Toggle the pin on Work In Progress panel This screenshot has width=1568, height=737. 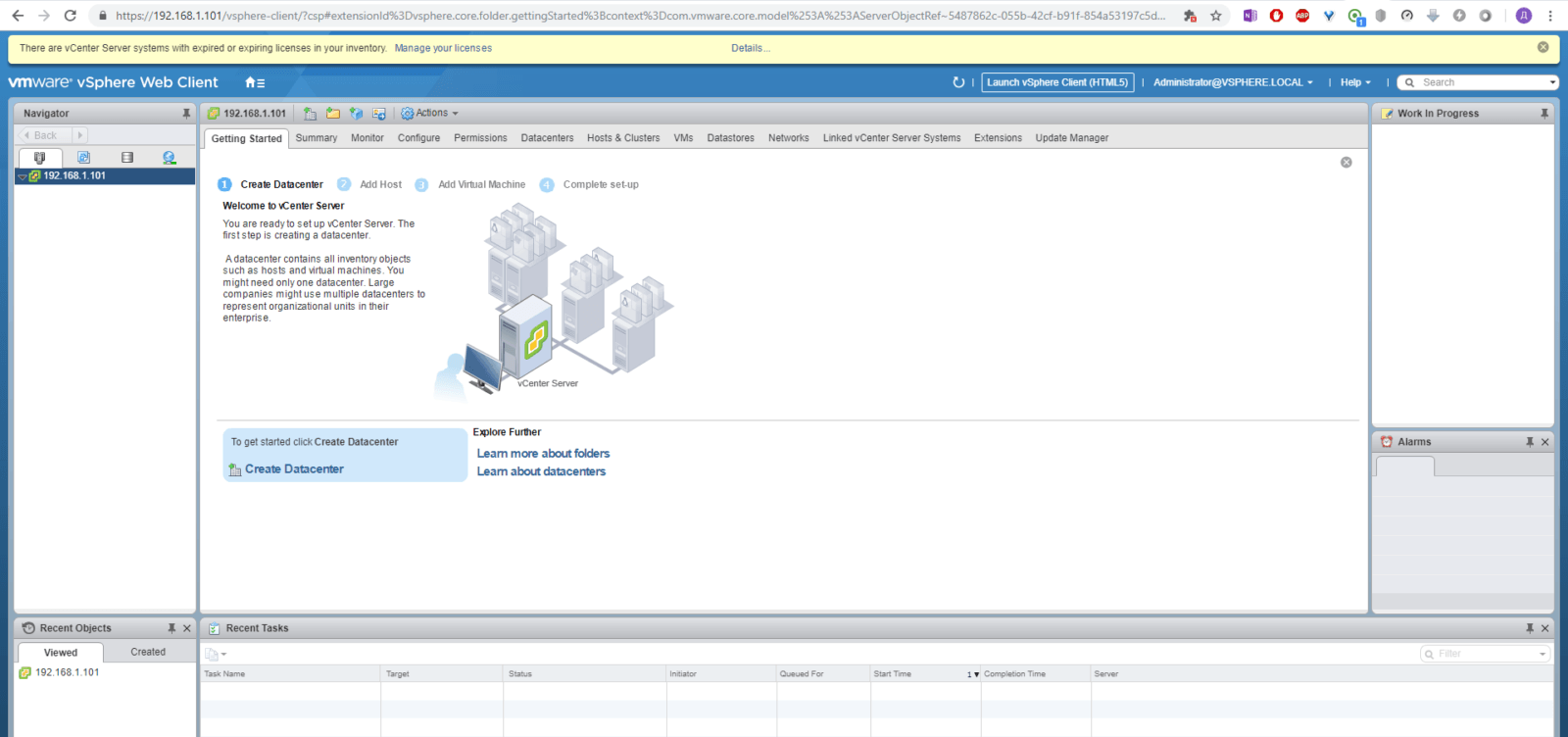click(x=1544, y=114)
